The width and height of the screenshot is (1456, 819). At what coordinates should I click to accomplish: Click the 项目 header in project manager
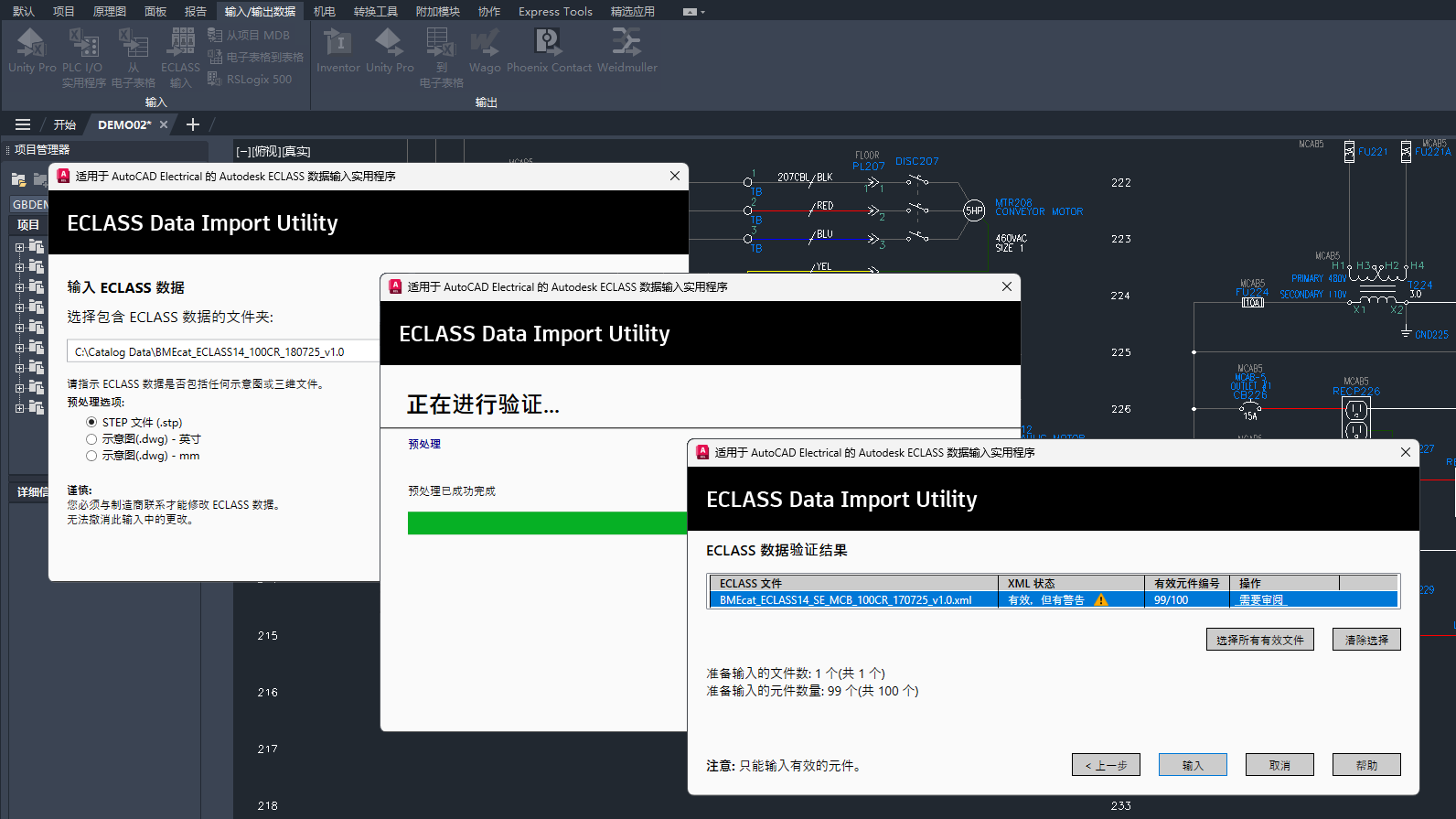(28, 225)
